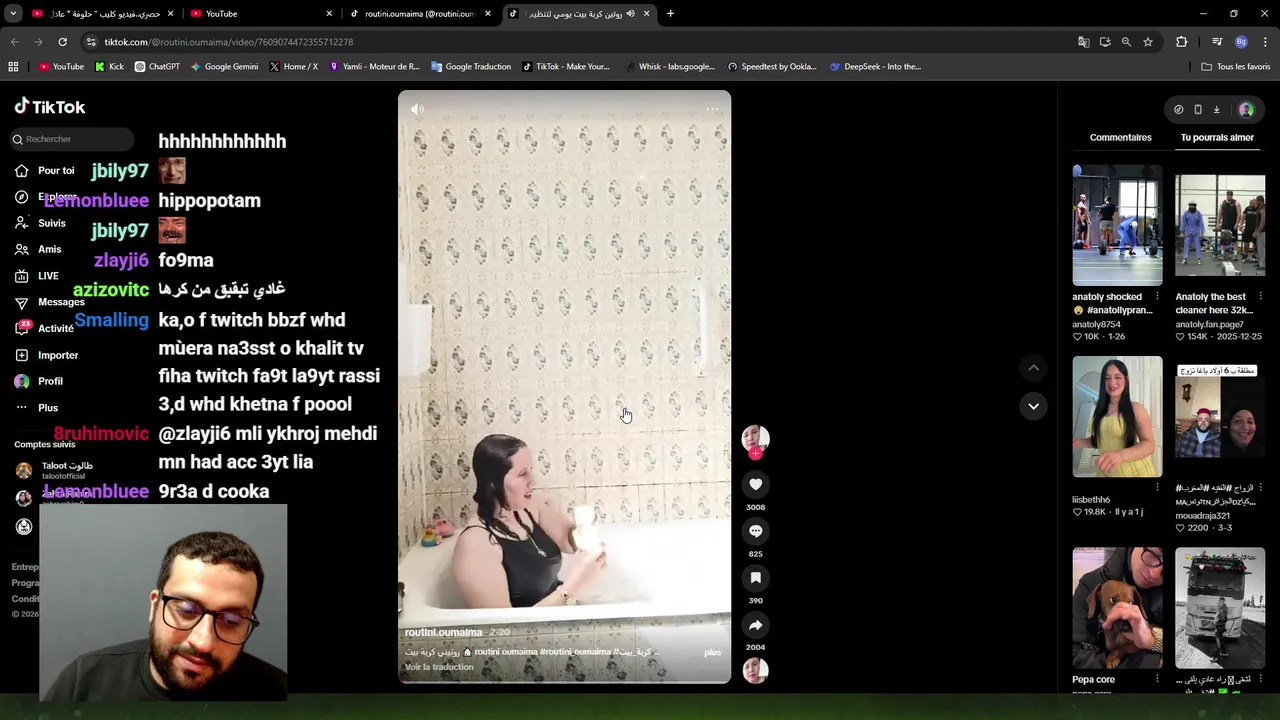Mute the video with the speaker icon
The height and width of the screenshot is (720, 1280).
tap(417, 109)
